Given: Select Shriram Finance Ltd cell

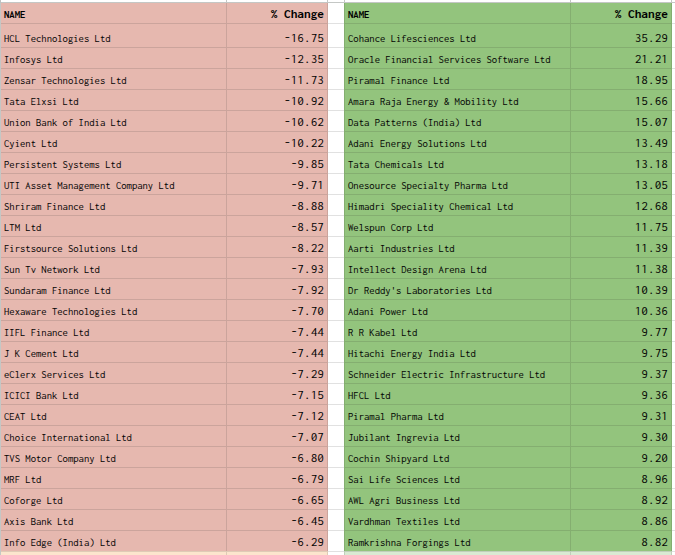Looking at the screenshot, I should pyautogui.click(x=113, y=207).
